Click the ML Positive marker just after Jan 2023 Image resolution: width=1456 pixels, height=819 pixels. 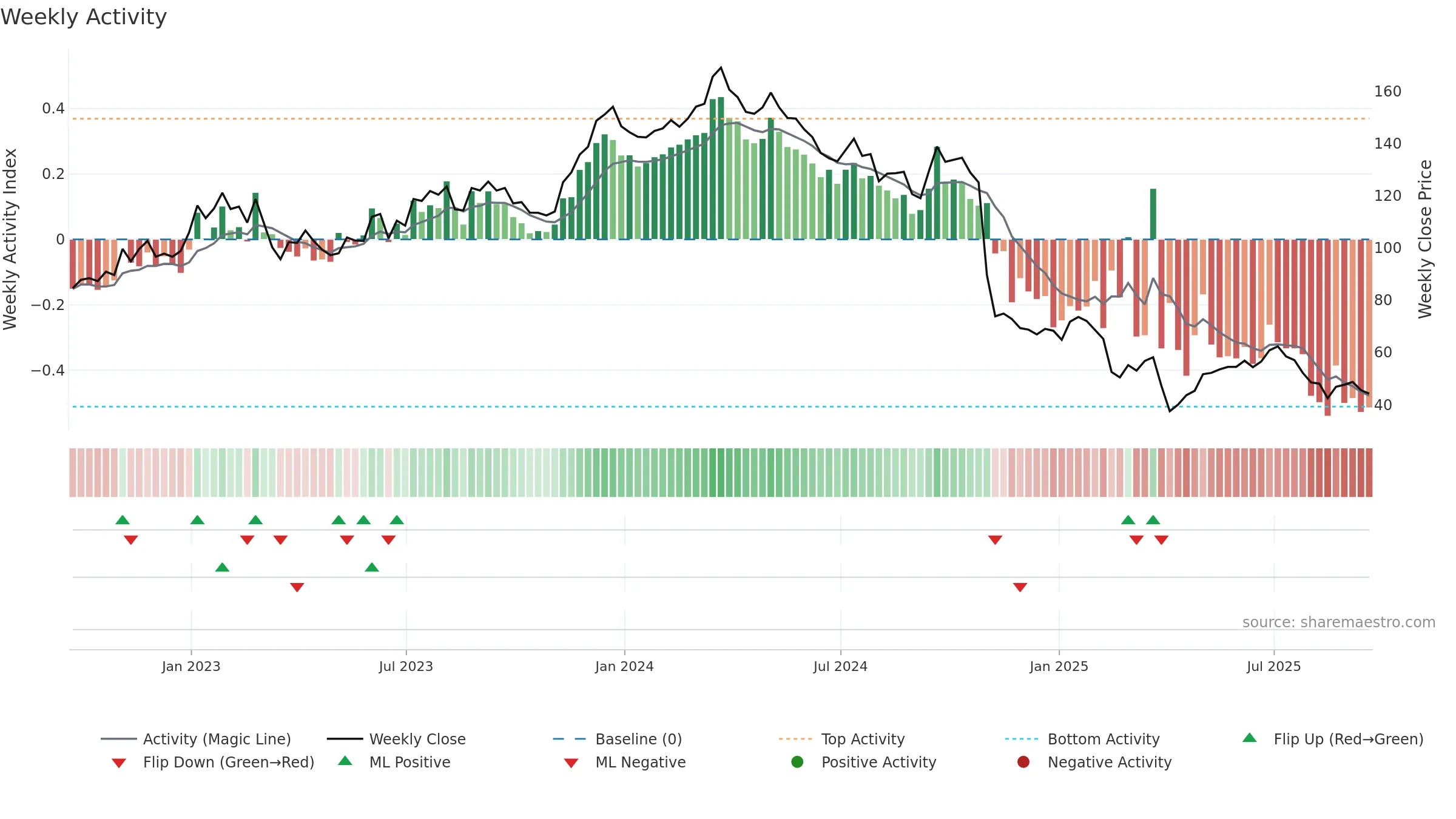[222, 567]
